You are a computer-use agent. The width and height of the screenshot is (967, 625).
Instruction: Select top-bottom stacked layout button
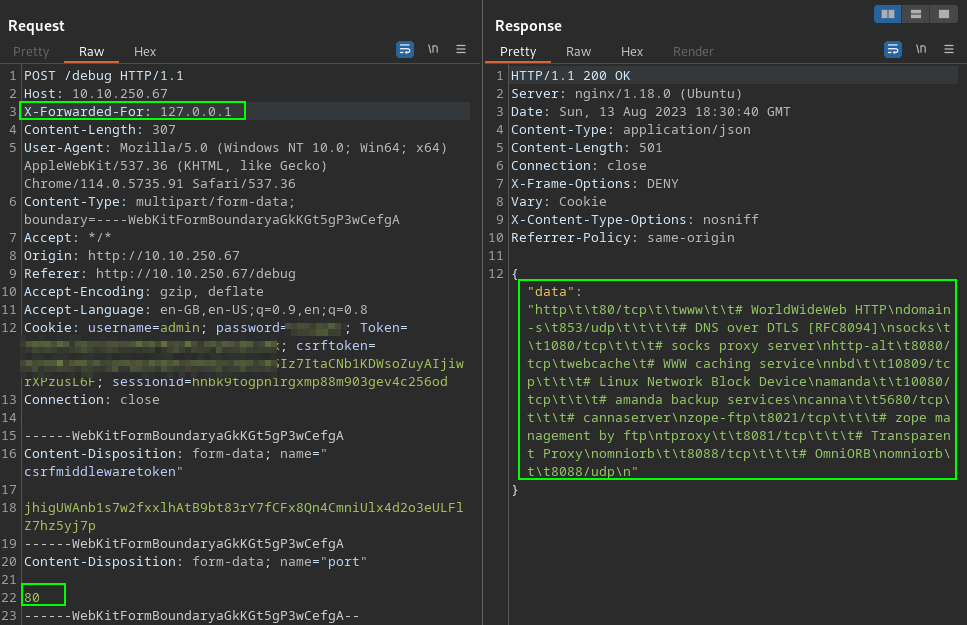pos(916,14)
